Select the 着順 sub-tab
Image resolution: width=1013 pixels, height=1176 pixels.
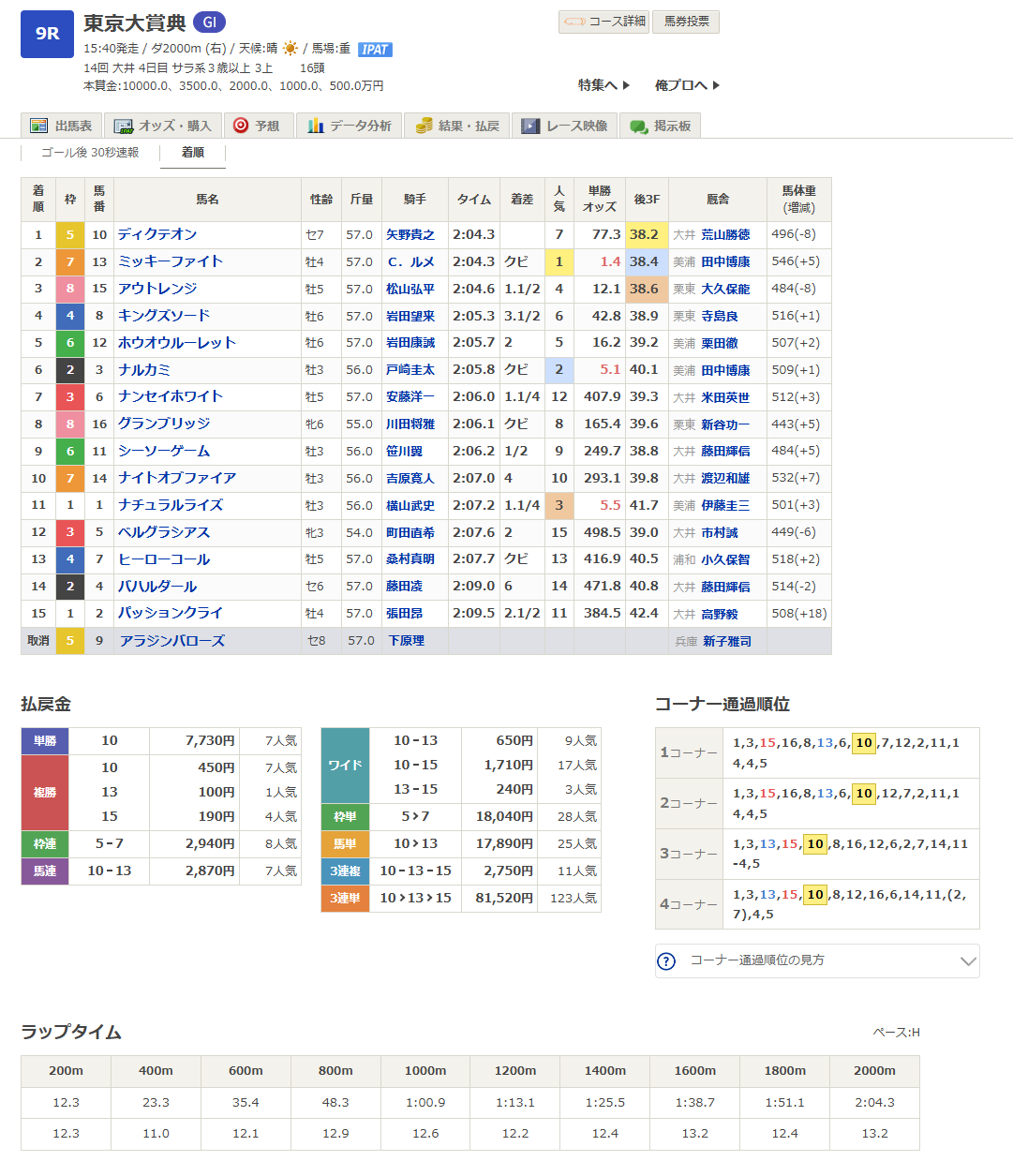point(193,153)
